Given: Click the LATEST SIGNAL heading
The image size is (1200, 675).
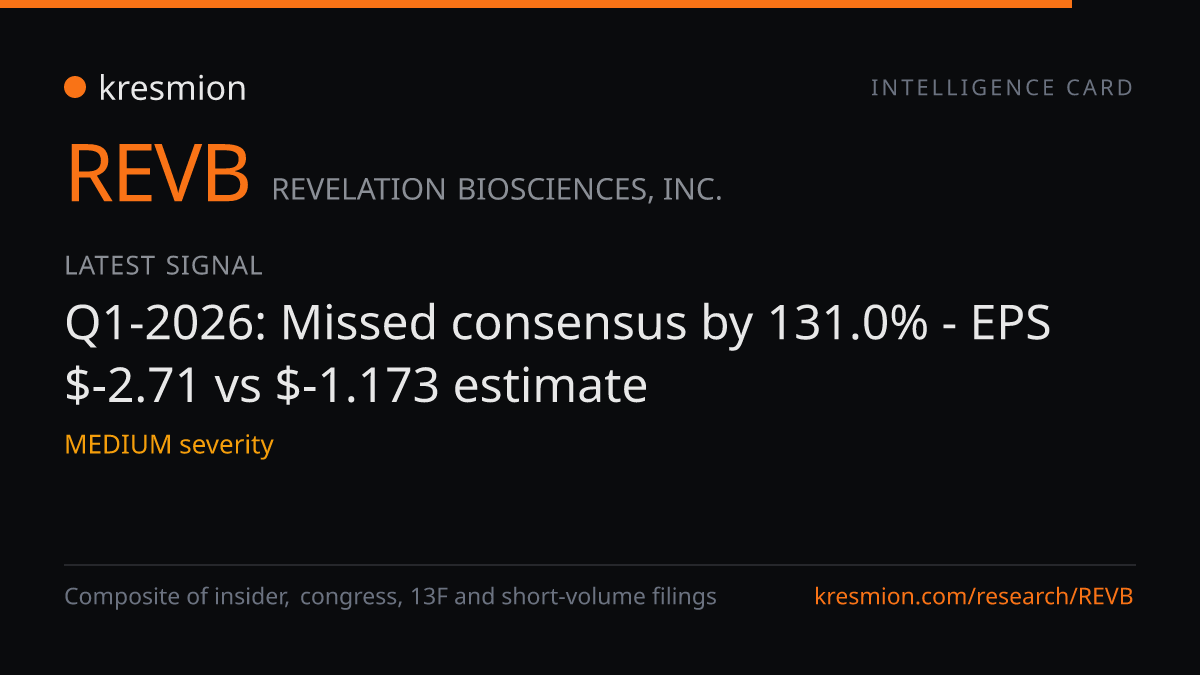Looking at the screenshot, I should pos(163,266).
